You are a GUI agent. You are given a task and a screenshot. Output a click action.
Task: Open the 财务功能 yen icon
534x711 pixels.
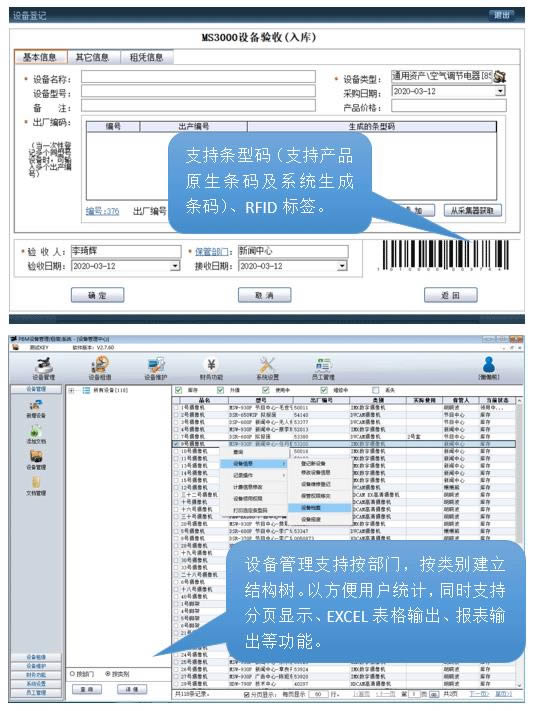coord(211,365)
